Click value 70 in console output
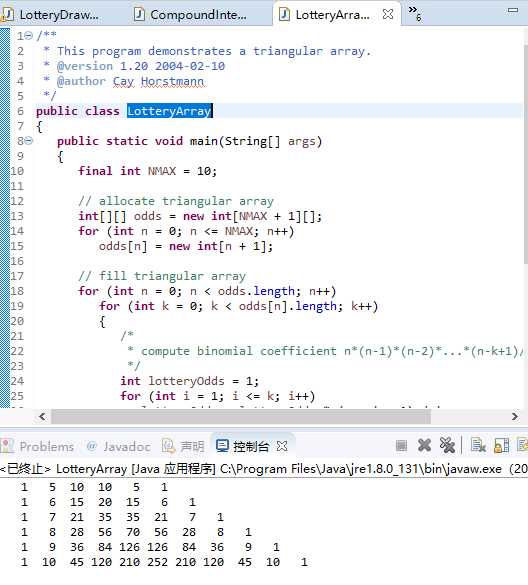528x585 pixels. 132,532
